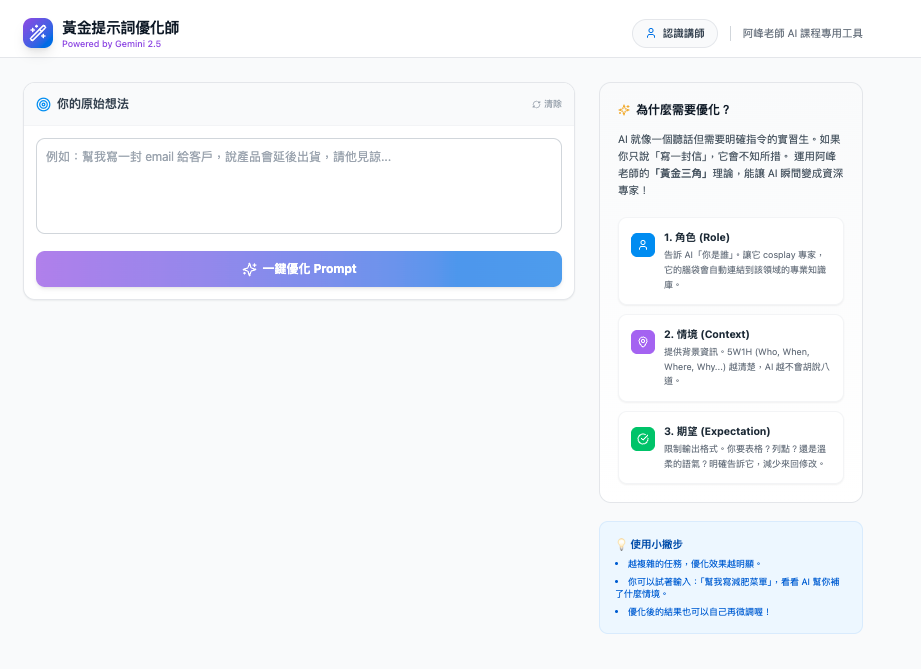
Task: Click the lightbulb icon beside 使用小撇步
Action: pyautogui.click(x=620, y=542)
